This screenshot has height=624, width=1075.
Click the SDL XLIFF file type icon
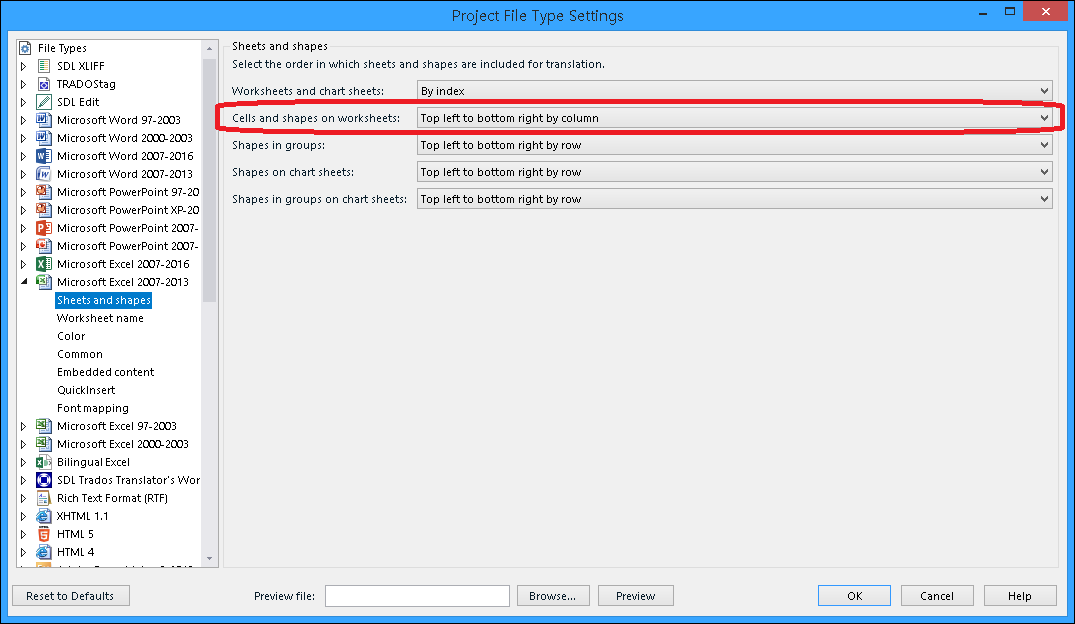[x=43, y=66]
